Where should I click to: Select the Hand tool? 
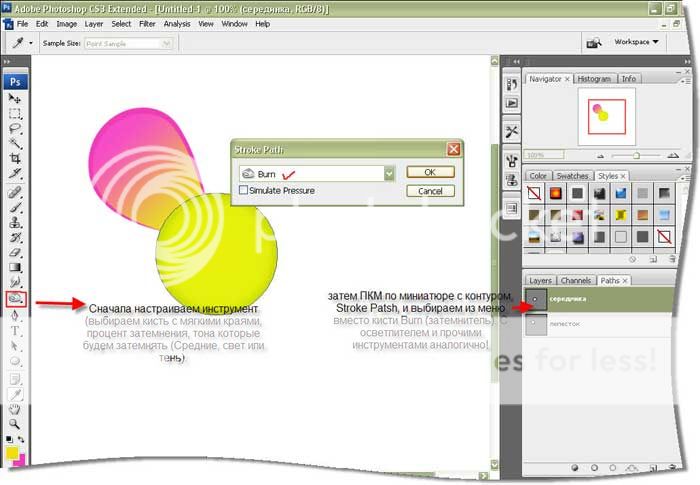pos(15,408)
